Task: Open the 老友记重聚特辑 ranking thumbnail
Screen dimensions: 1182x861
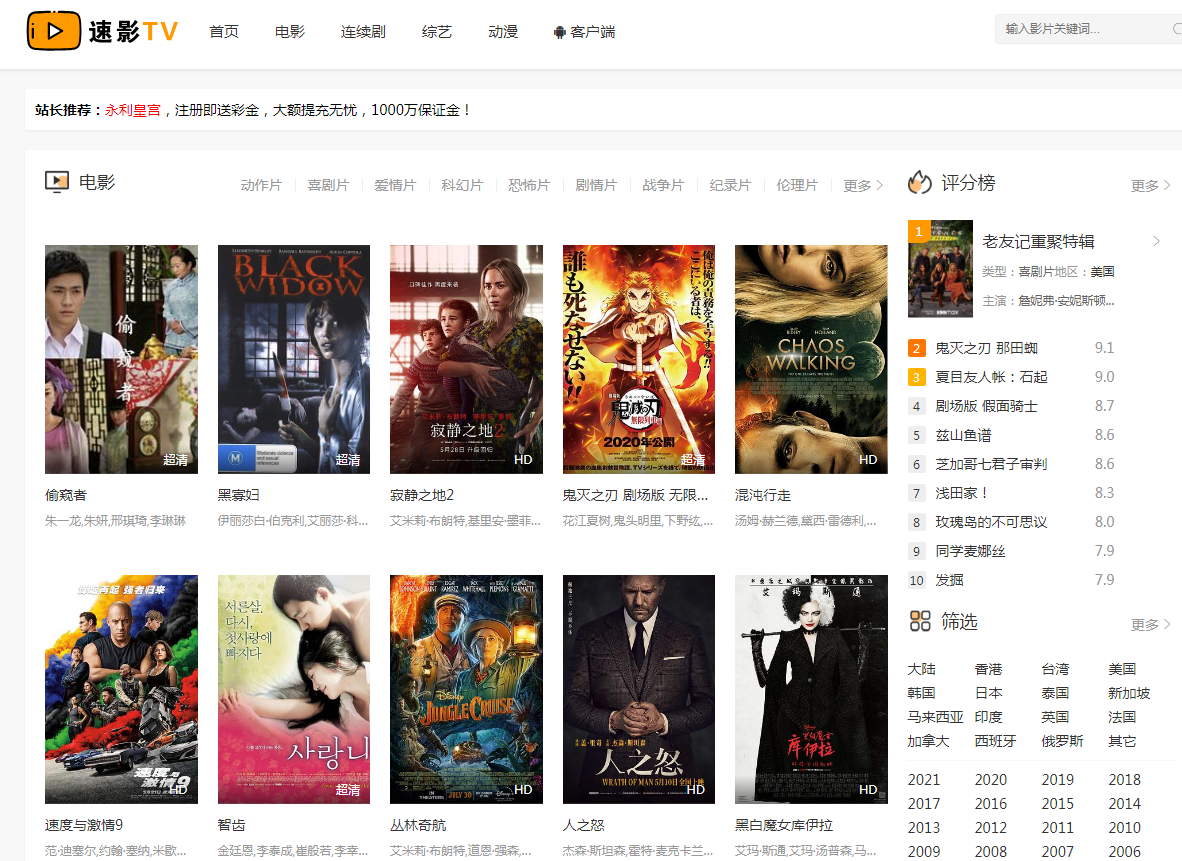Action: point(941,268)
